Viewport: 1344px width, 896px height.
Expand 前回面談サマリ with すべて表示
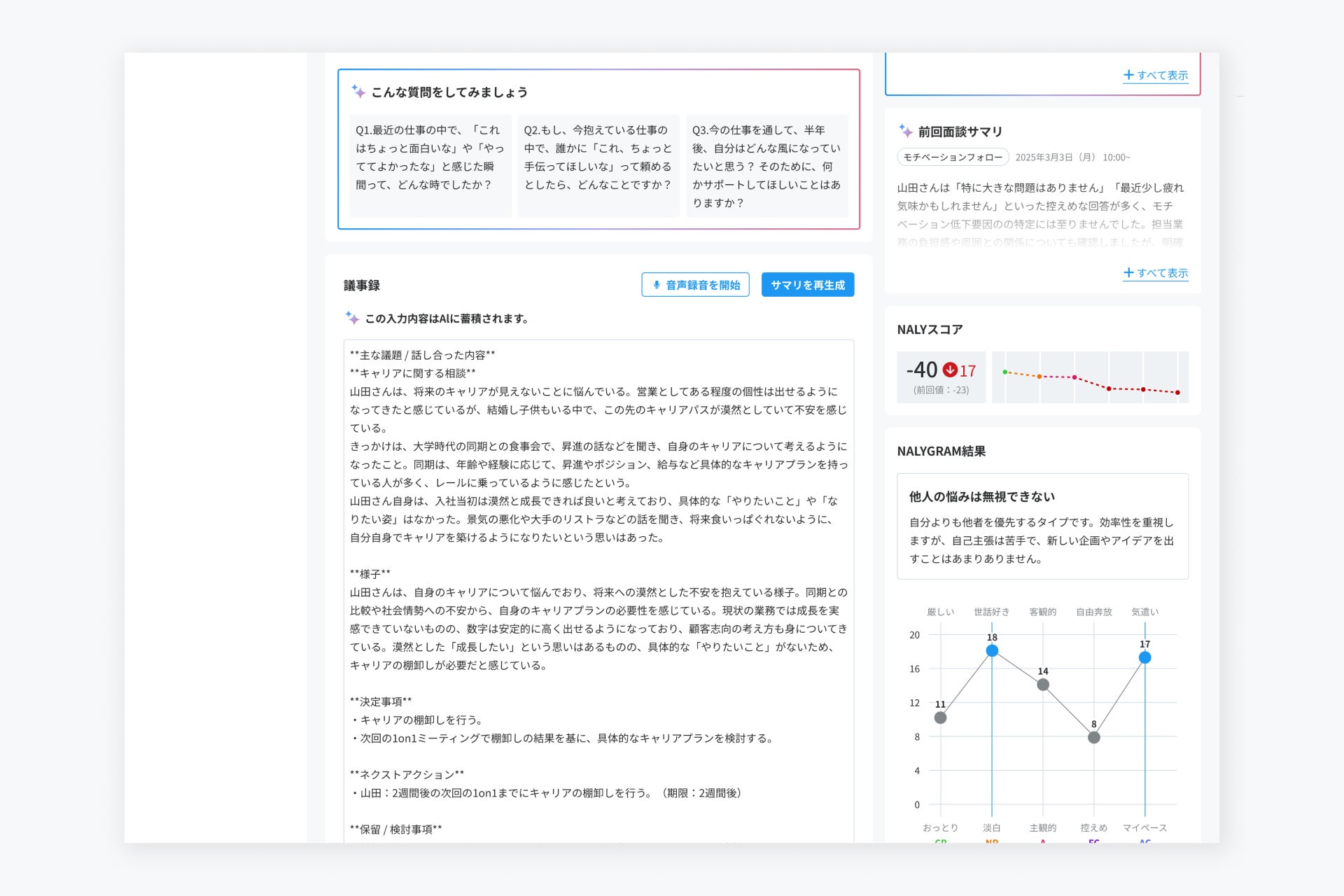[1156, 273]
